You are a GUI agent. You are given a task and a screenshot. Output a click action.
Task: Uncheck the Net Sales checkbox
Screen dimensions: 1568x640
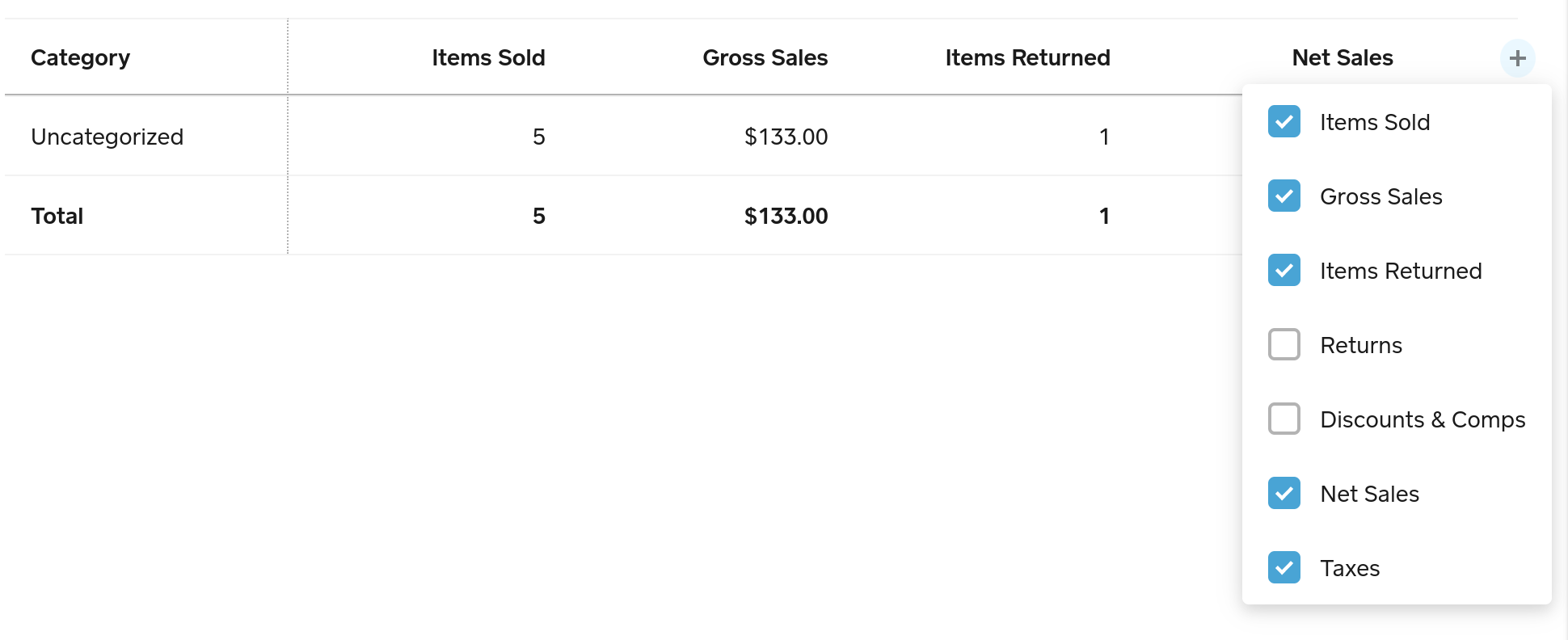pyautogui.click(x=1283, y=494)
